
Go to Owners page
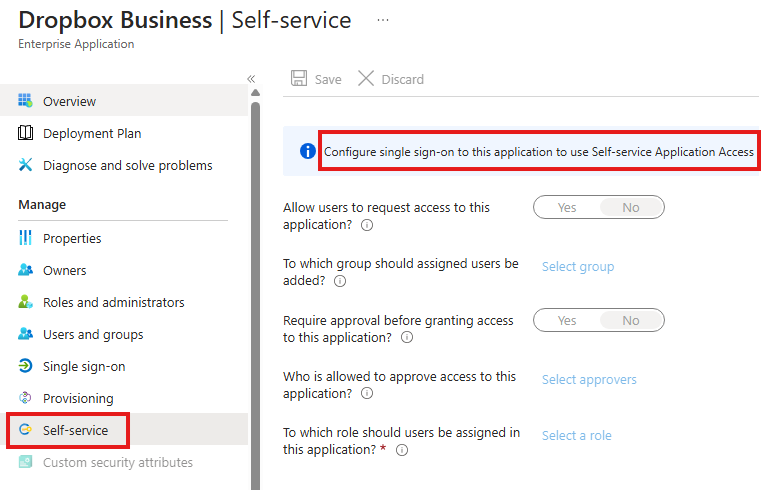click(x=124, y=270)
